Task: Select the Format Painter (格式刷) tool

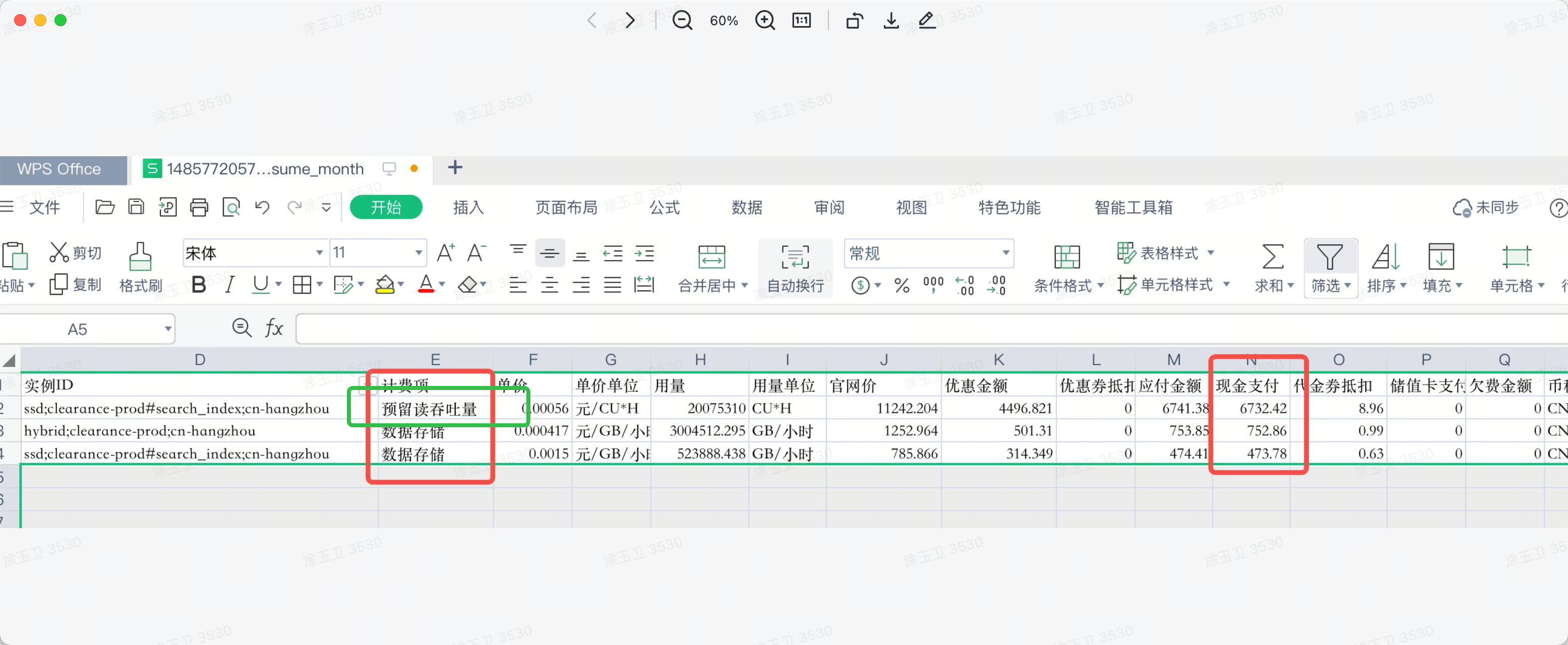Action: (x=141, y=268)
